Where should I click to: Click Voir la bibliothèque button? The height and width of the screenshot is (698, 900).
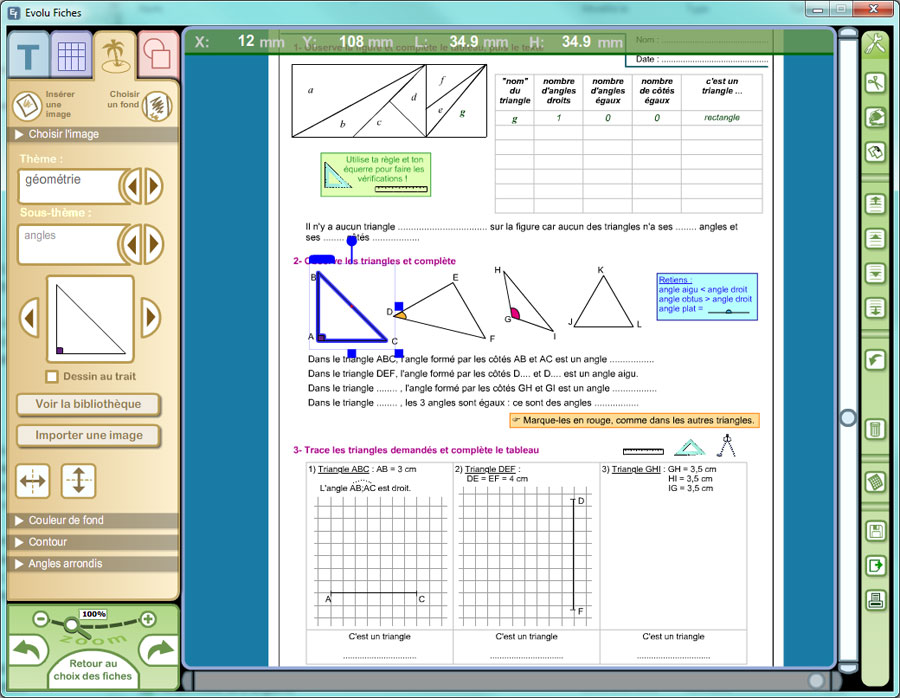[89, 405]
